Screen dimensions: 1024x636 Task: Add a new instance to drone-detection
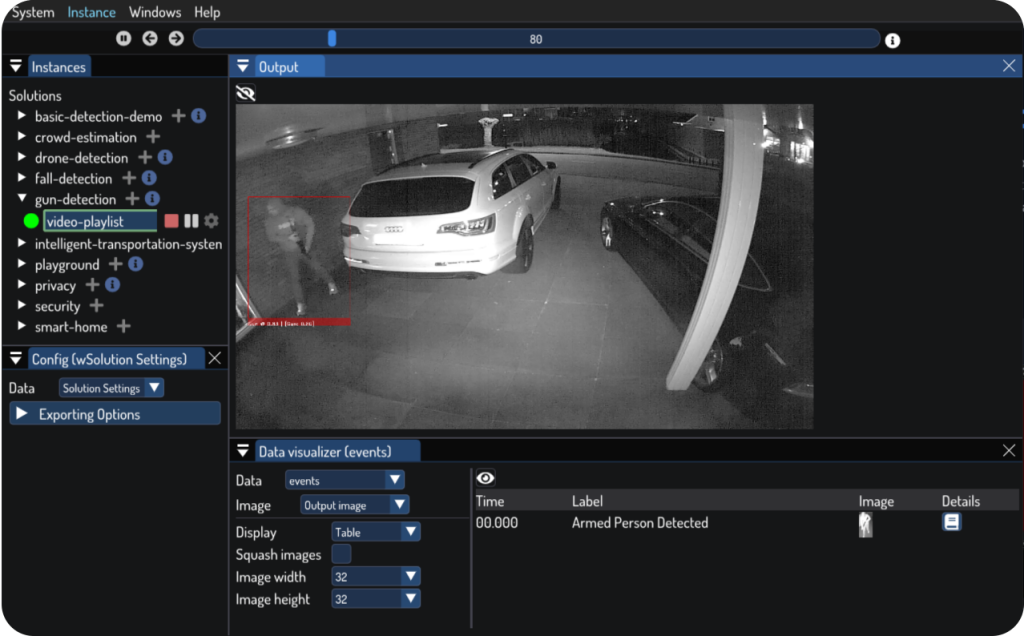[145, 158]
